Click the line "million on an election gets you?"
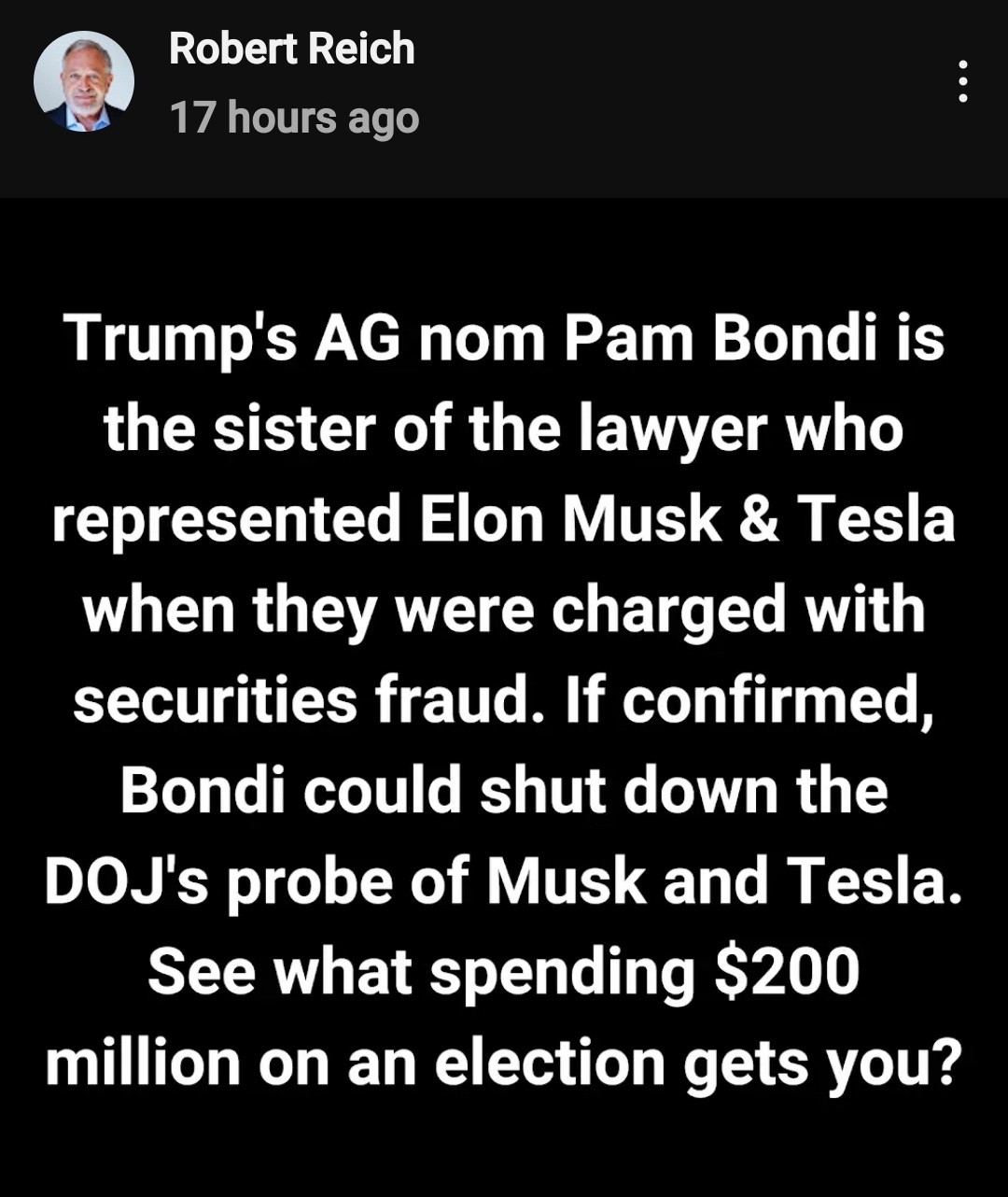This screenshot has width=1008, height=1197. point(504,1063)
